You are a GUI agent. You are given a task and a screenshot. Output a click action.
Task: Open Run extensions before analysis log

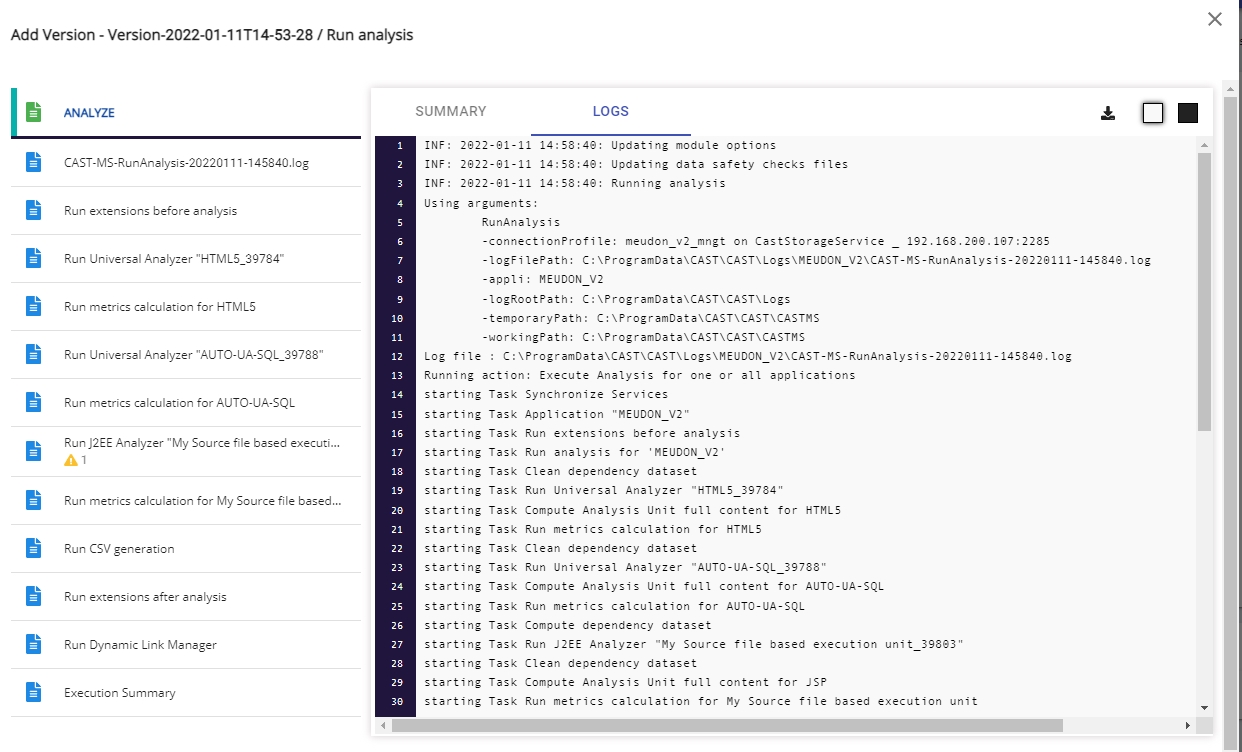click(186, 210)
